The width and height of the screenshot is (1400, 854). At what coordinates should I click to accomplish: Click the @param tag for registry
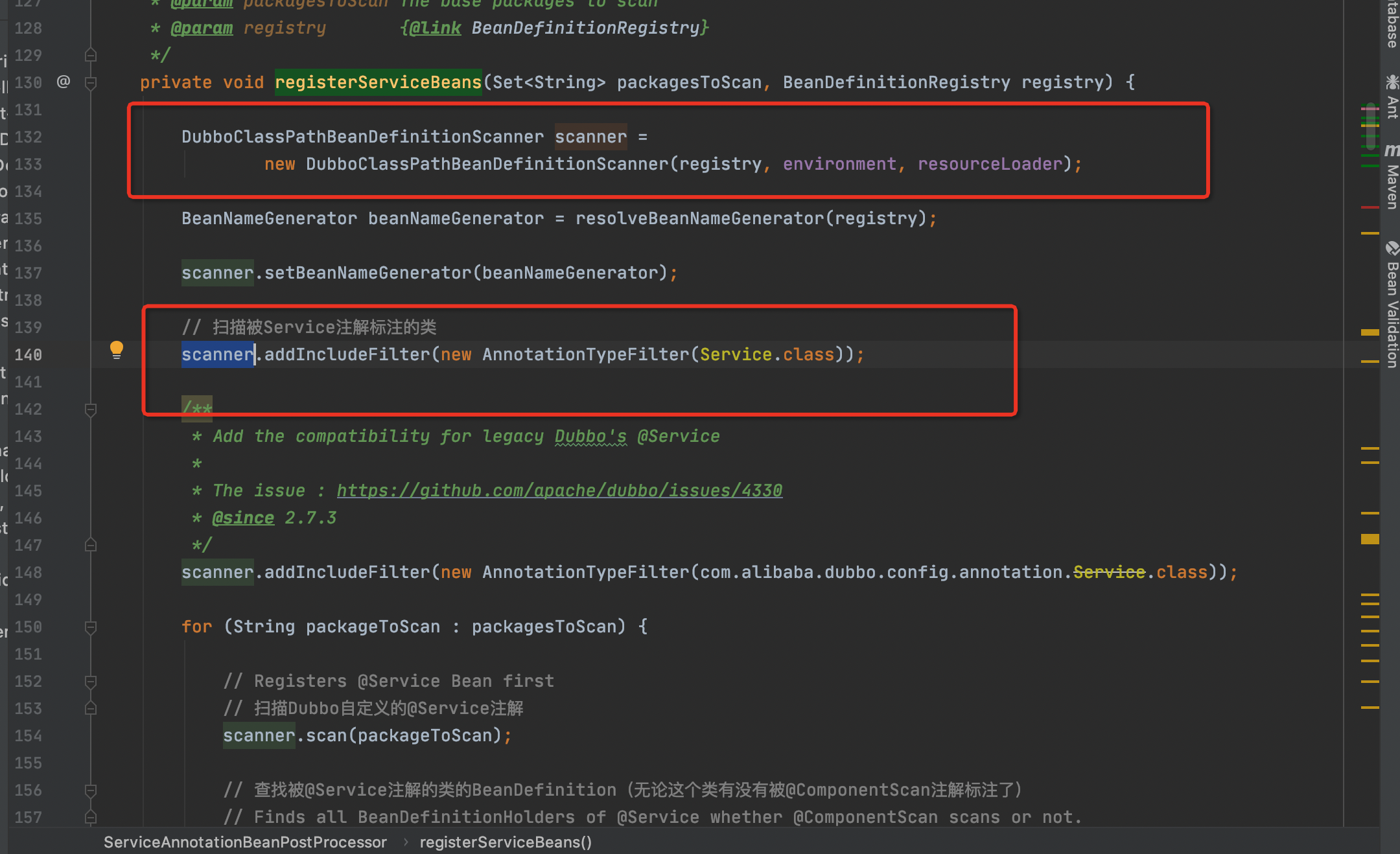coord(202,28)
